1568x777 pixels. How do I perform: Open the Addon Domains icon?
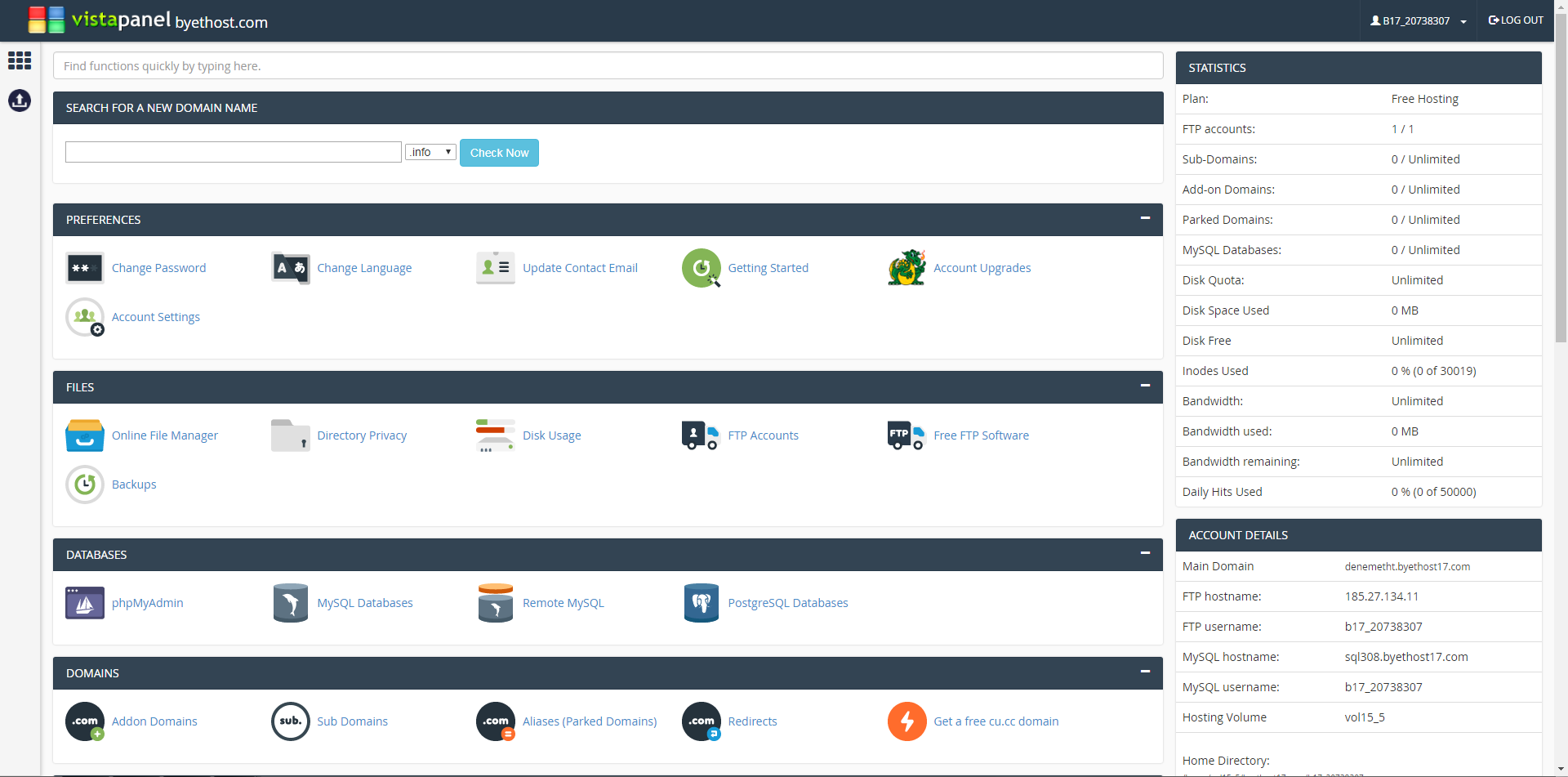coord(85,721)
